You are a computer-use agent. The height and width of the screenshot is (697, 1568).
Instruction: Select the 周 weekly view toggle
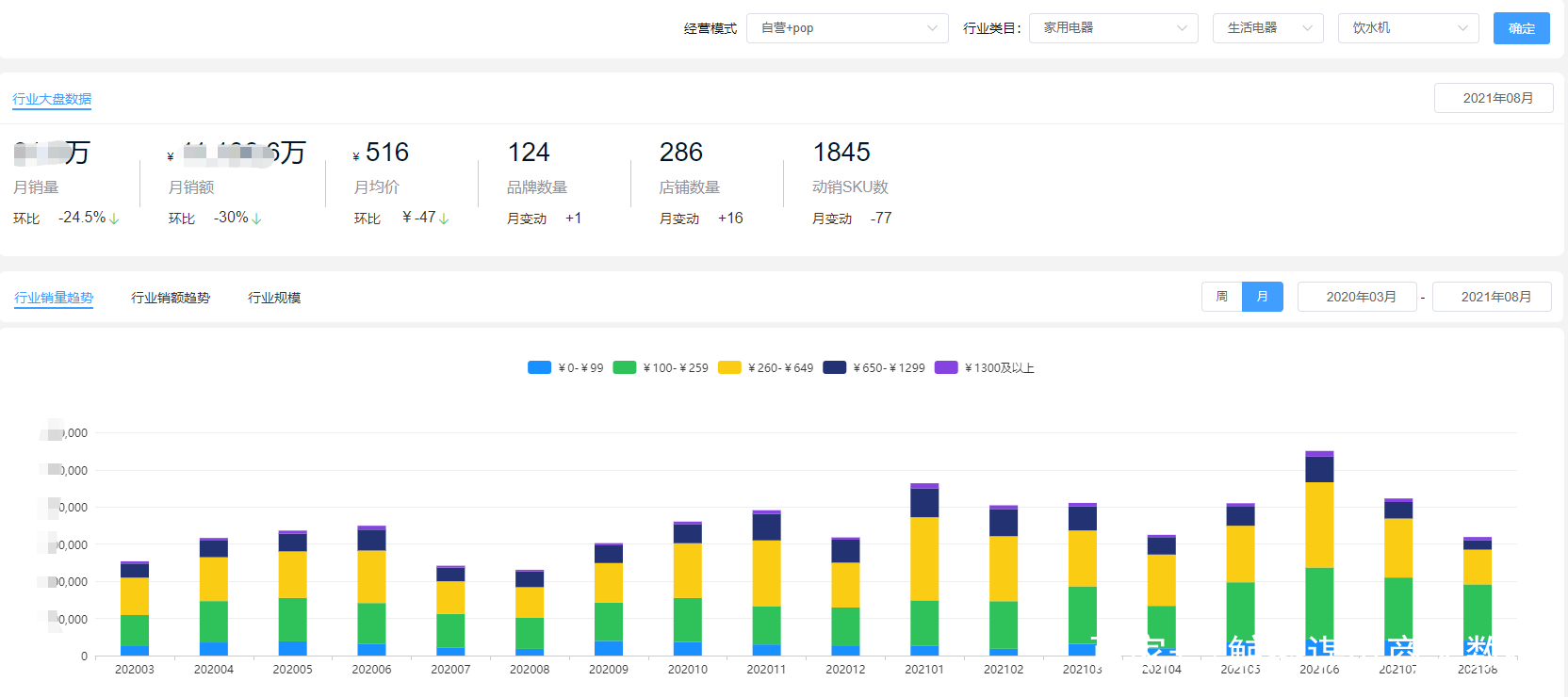[x=1221, y=297]
